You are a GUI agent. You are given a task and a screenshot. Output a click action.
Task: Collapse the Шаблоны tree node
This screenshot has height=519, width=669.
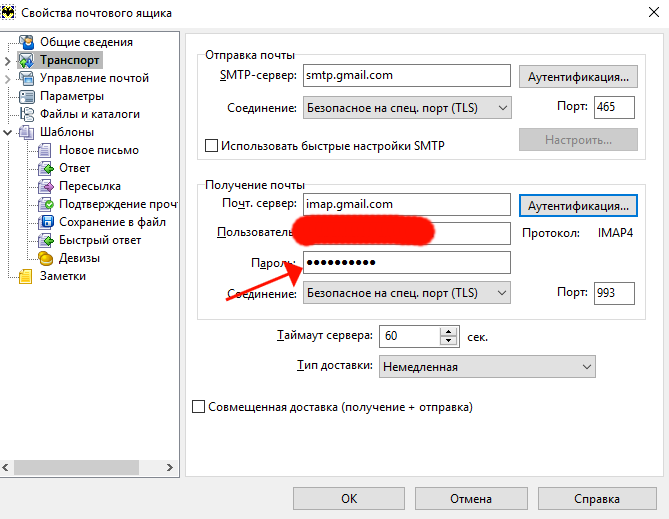(x=7, y=132)
